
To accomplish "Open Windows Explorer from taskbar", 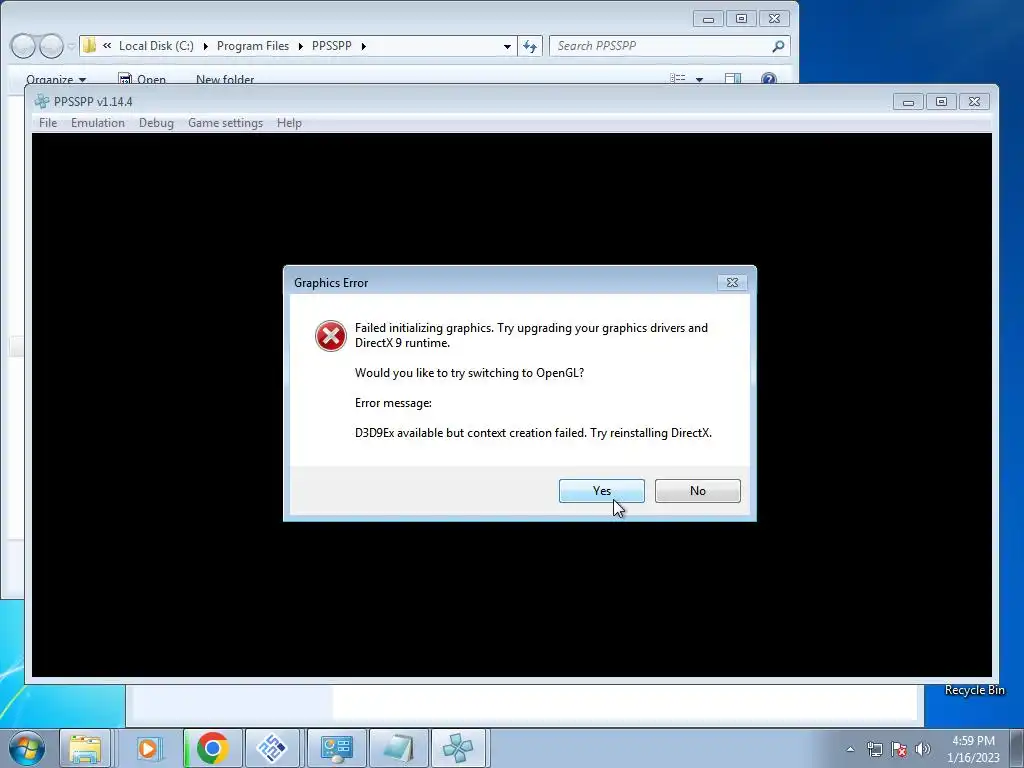I will [86, 748].
